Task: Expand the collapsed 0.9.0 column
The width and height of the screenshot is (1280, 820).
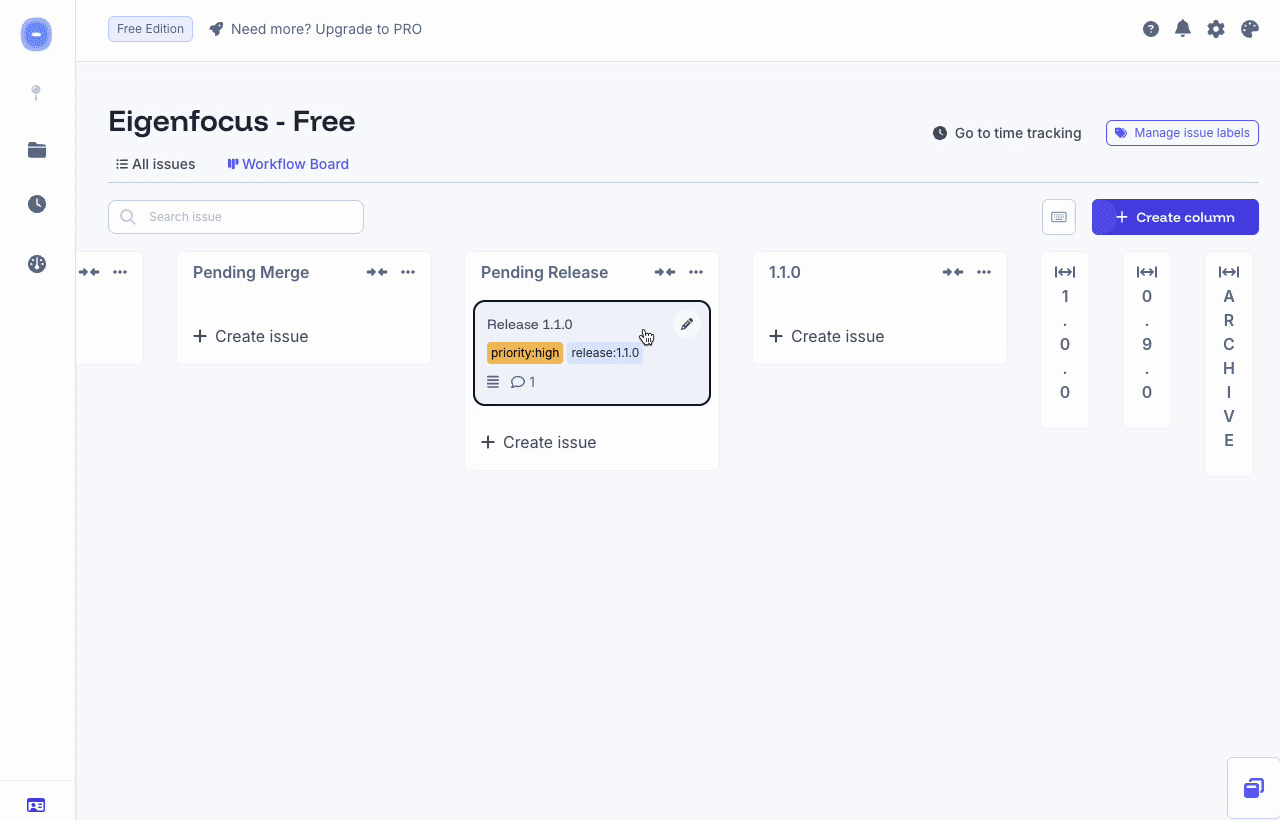Action: [x=1146, y=271]
